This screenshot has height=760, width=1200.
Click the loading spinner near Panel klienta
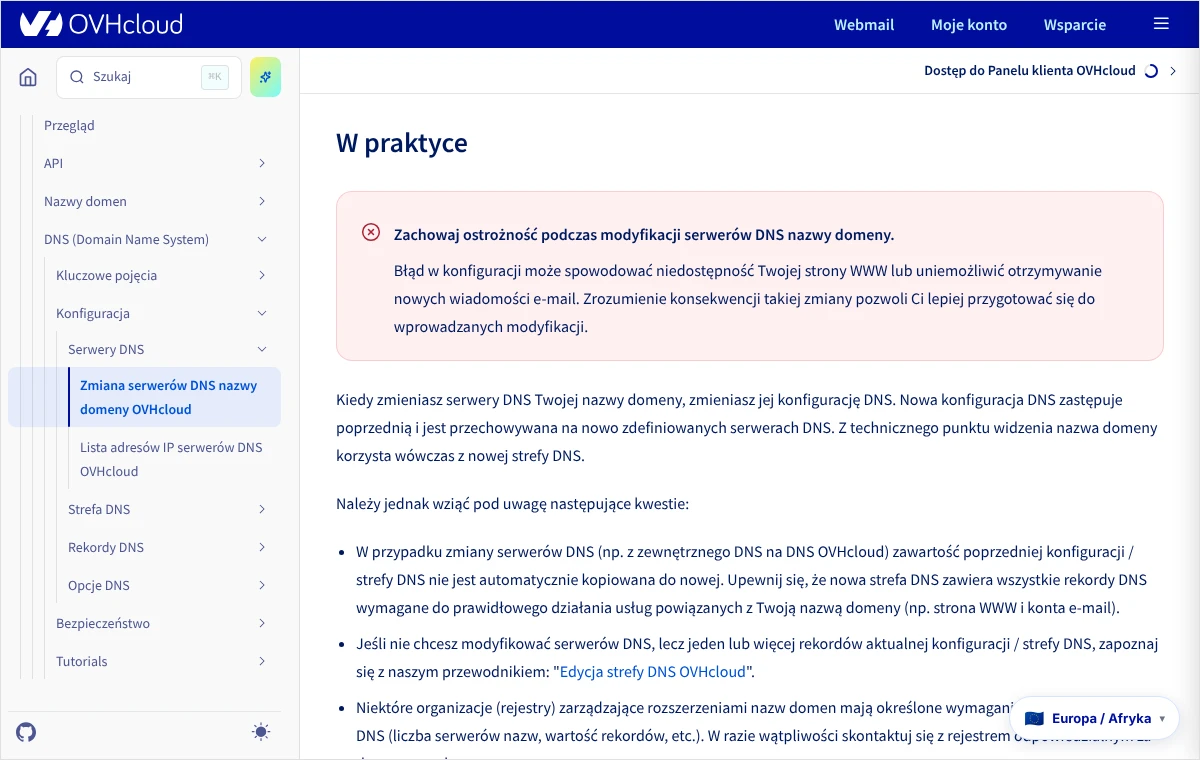[x=1151, y=71]
